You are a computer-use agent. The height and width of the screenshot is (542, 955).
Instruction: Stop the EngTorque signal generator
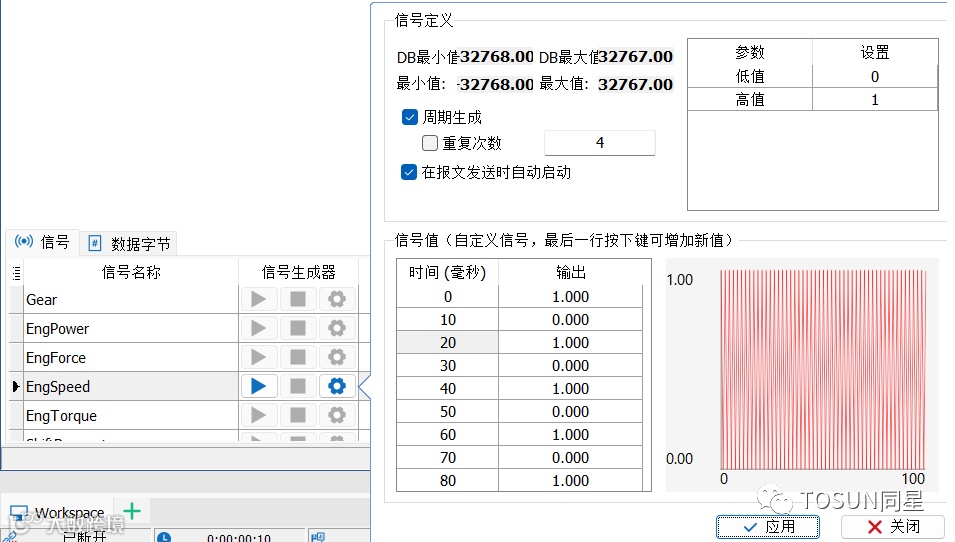[x=298, y=415]
